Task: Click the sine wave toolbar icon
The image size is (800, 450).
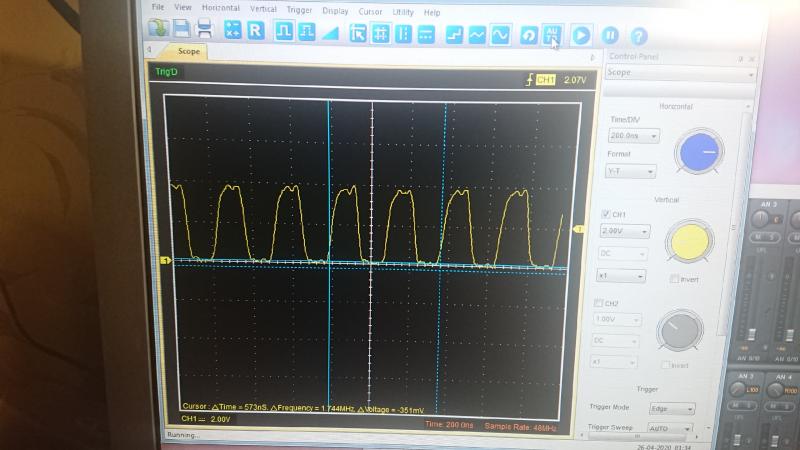Action: (502, 34)
